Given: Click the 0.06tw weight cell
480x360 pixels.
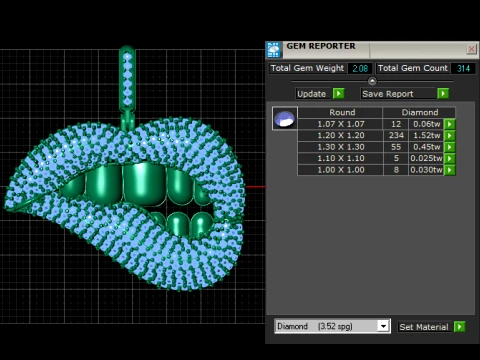Looking at the screenshot, I should tap(426, 124).
